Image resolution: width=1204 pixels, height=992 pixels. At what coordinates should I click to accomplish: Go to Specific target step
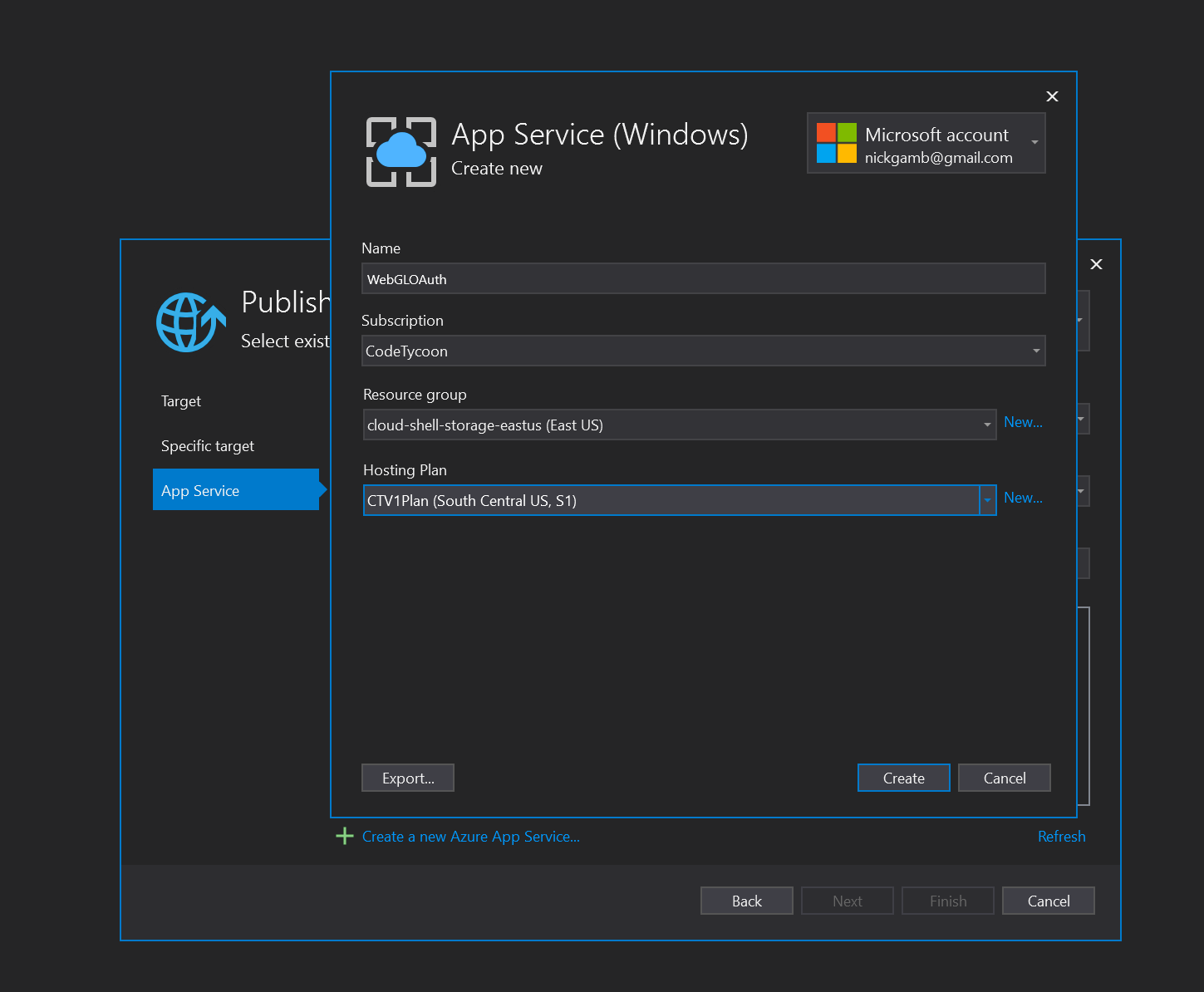click(208, 446)
